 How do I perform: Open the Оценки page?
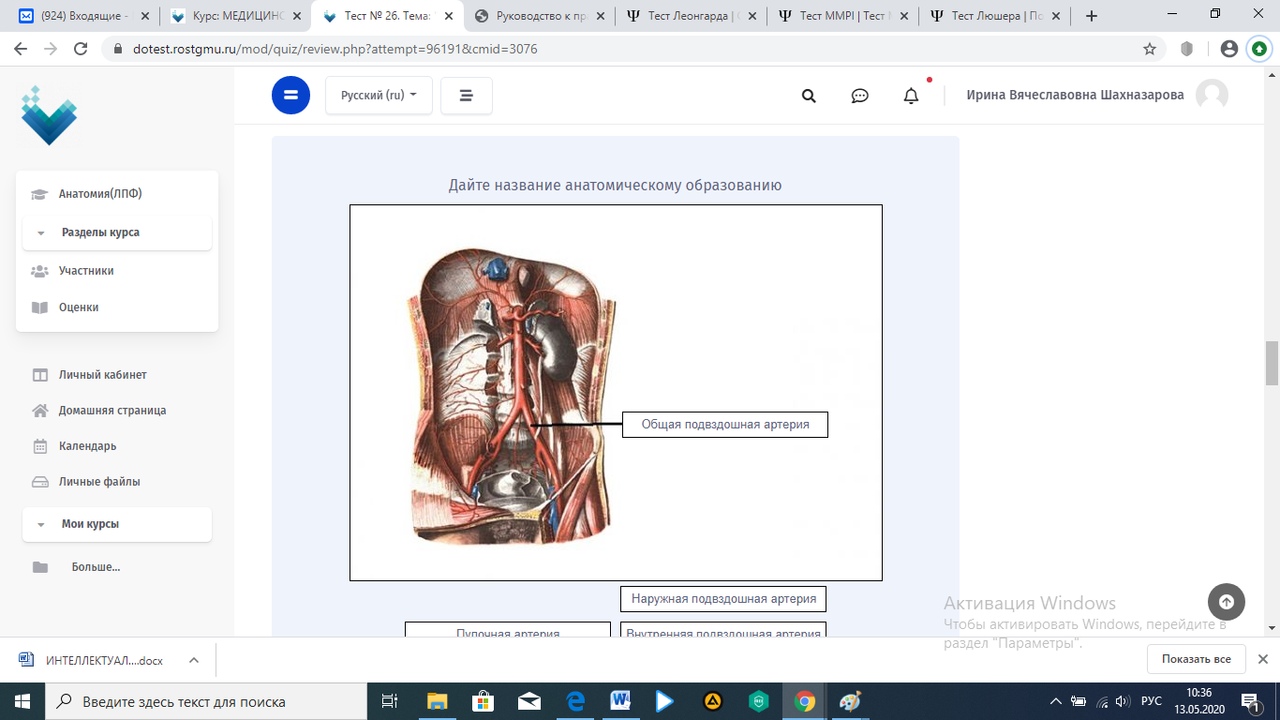pos(78,308)
